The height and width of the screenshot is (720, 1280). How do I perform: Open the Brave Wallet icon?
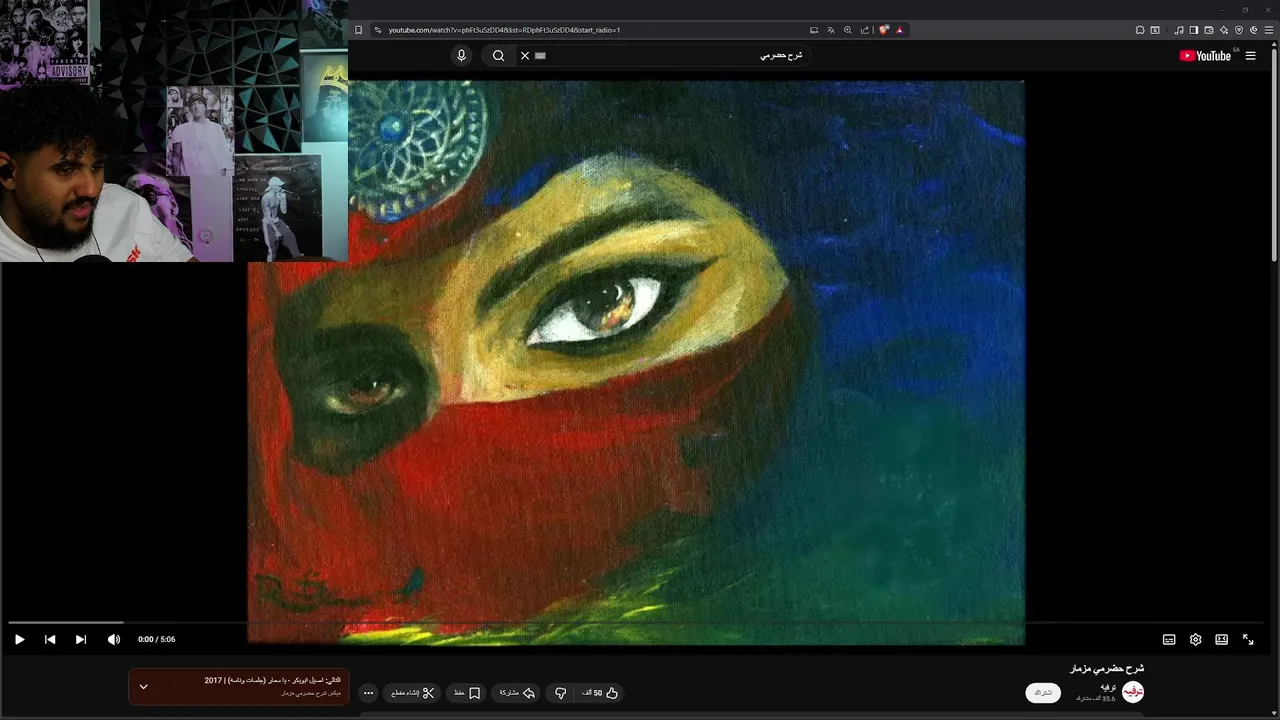(1208, 30)
